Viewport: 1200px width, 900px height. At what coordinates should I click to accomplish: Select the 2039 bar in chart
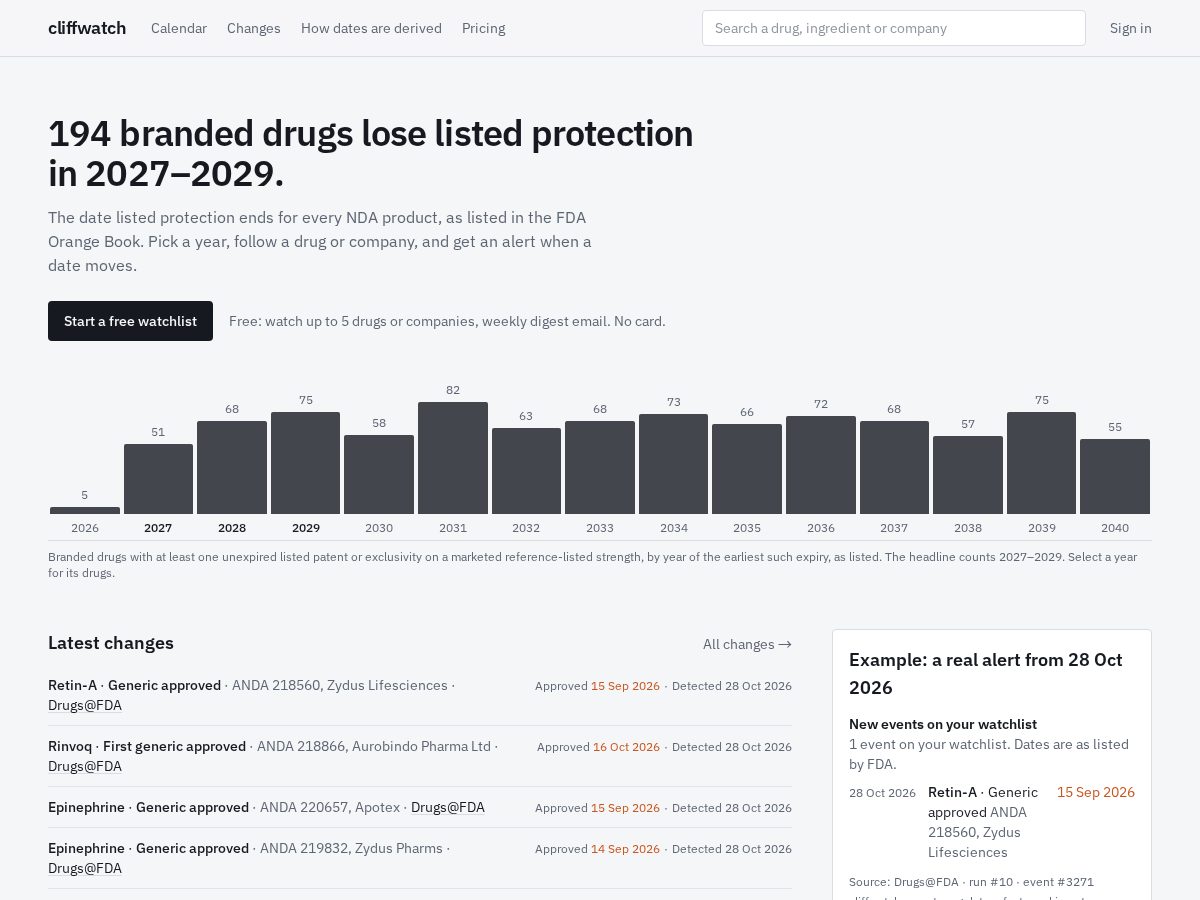[x=1041, y=463]
